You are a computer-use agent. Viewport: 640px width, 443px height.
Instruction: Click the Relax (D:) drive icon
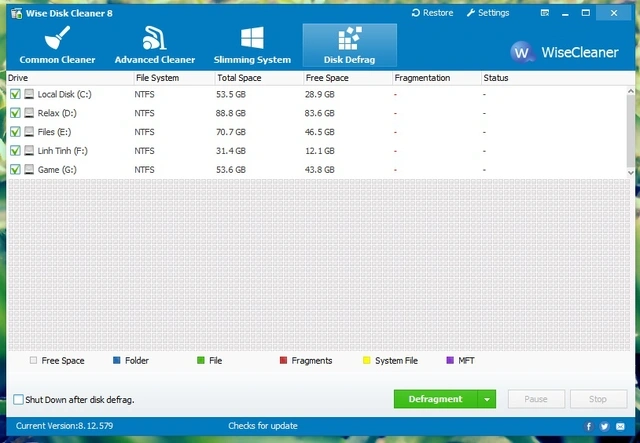(29, 113)
